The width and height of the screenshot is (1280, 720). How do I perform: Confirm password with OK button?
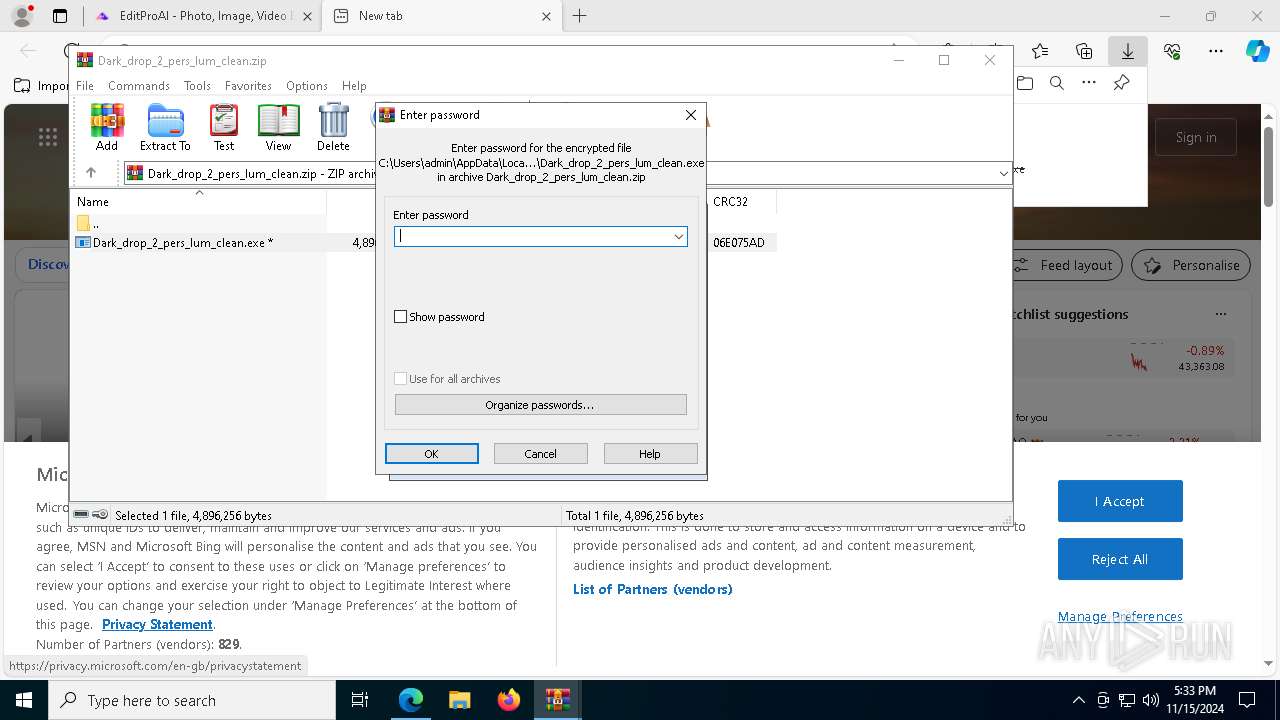pyautogui.click(x=431, y=454)
